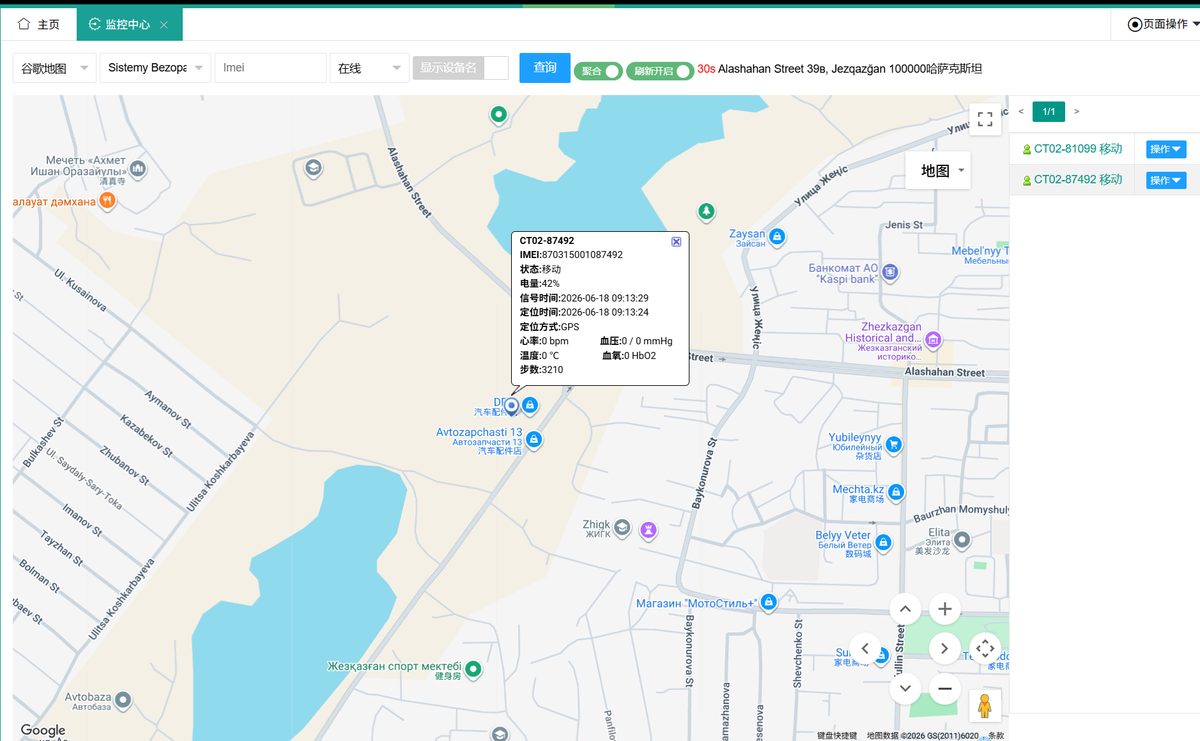Click the Zaysan shop marker
Image resolution: width=1200 pixels, height=741 pixels.
777,237
